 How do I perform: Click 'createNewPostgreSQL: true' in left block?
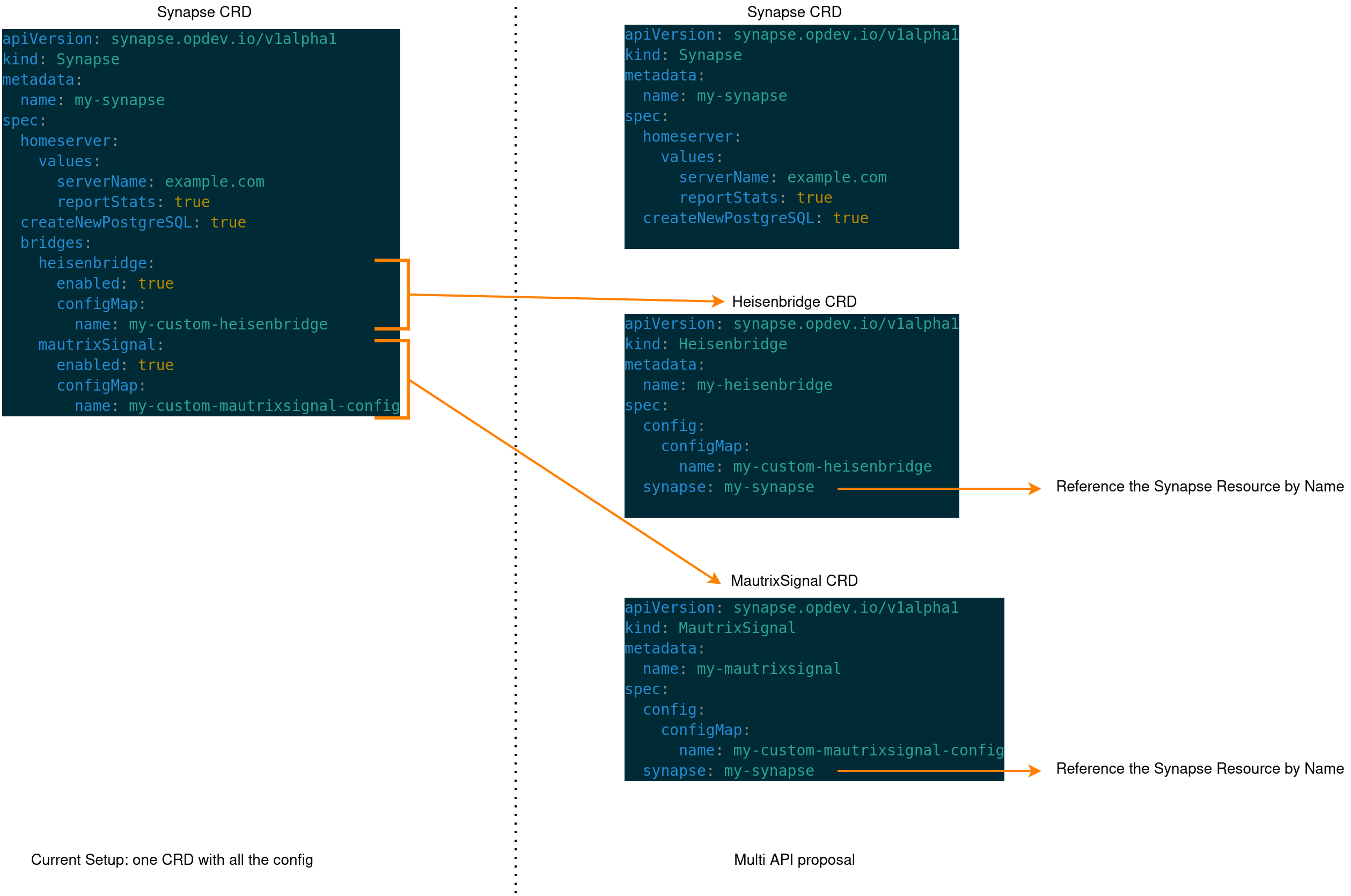(133, 223)
